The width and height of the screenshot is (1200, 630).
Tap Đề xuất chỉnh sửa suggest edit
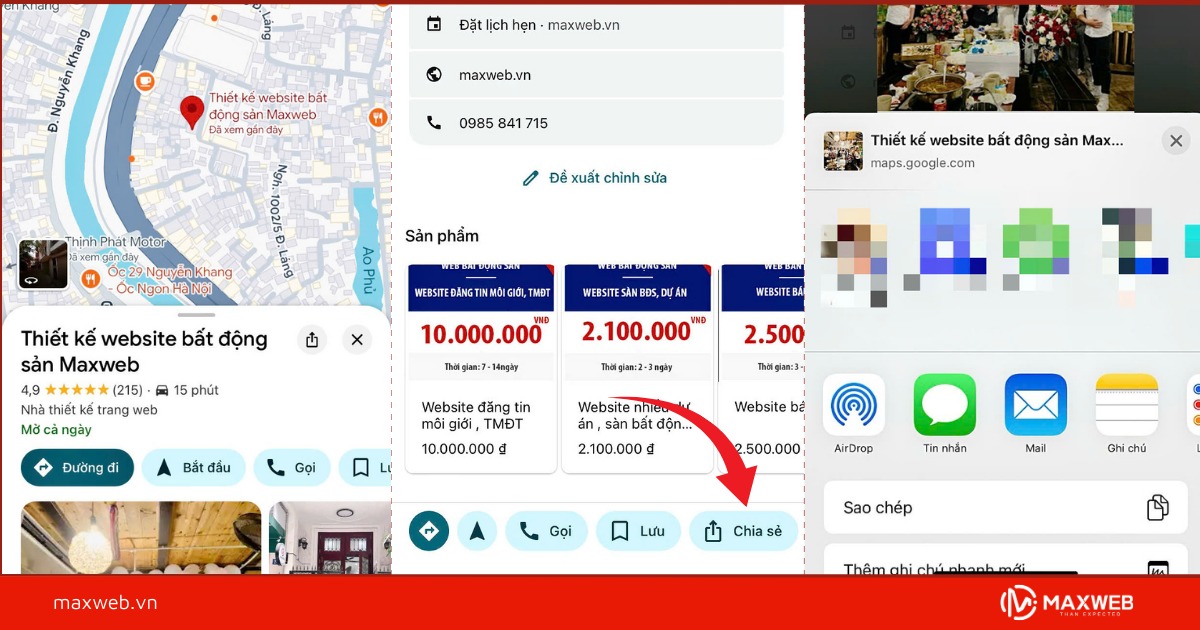pyautogui.click(x=595, y=178)
